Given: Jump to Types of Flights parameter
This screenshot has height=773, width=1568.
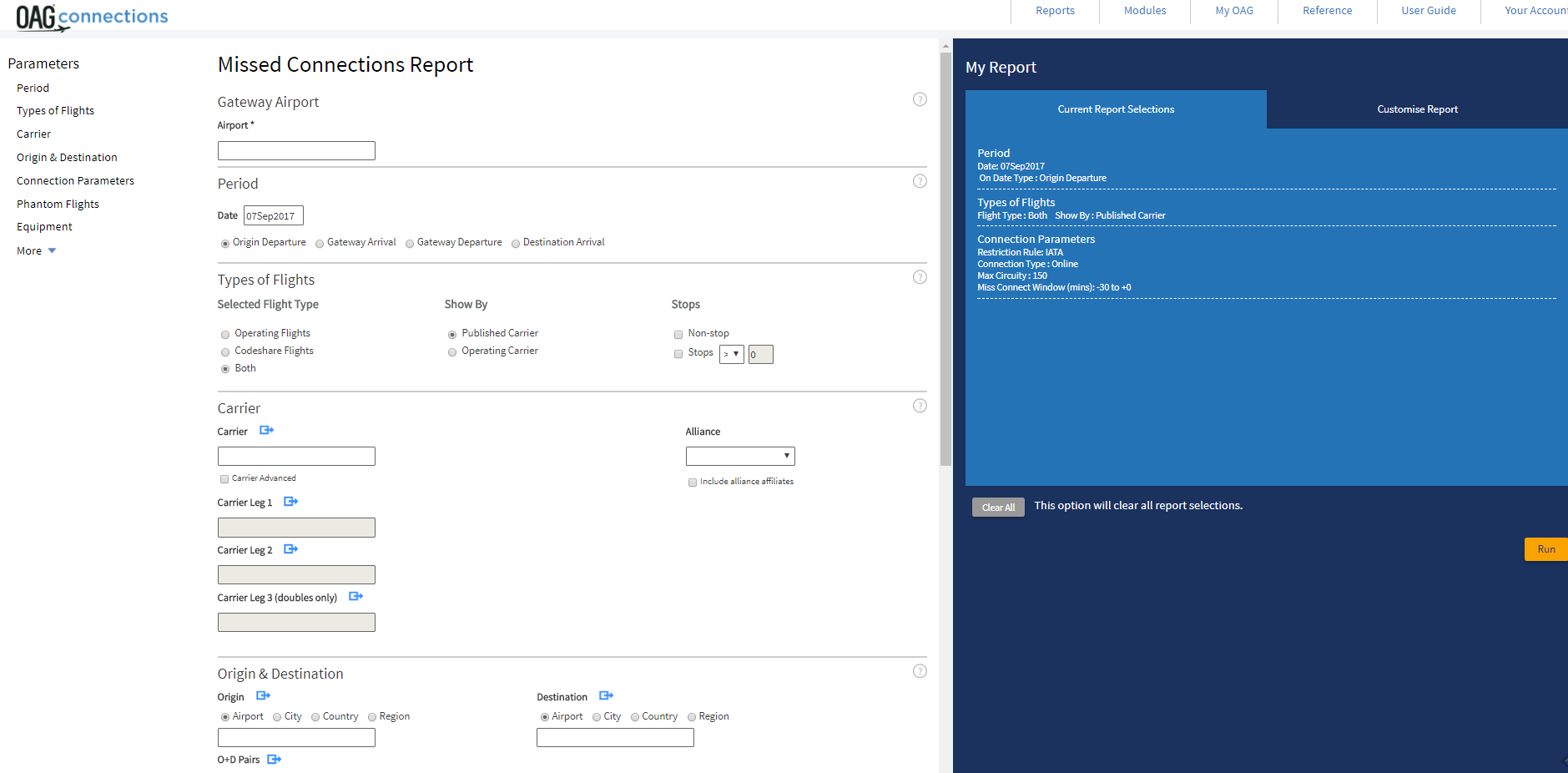Looking at the screenshot, I should pos(55,110).
